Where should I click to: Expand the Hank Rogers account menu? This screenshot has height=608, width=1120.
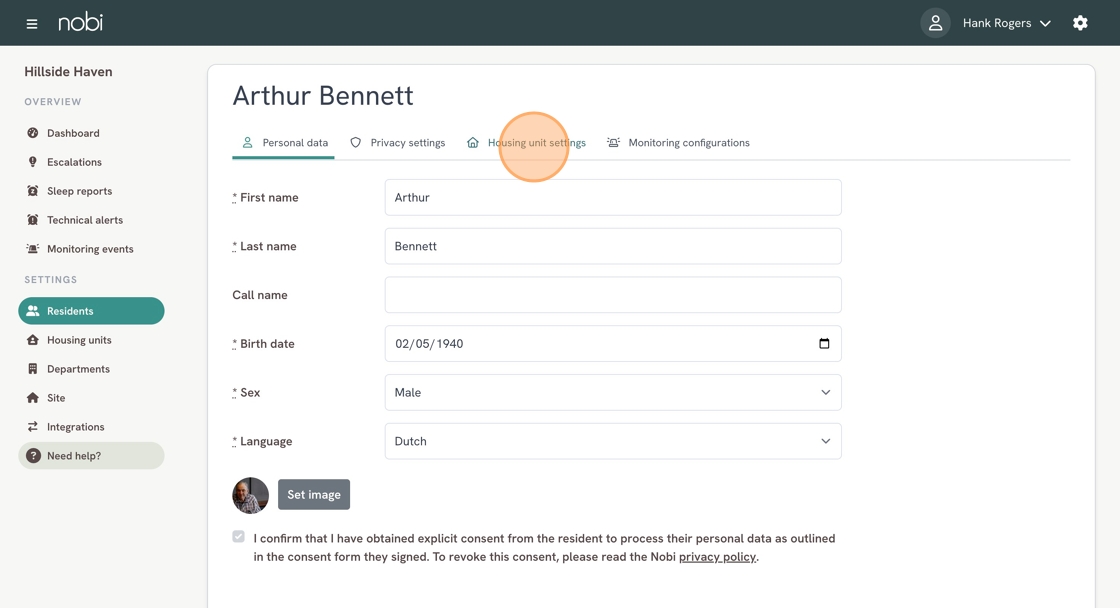click(1006, 23)
